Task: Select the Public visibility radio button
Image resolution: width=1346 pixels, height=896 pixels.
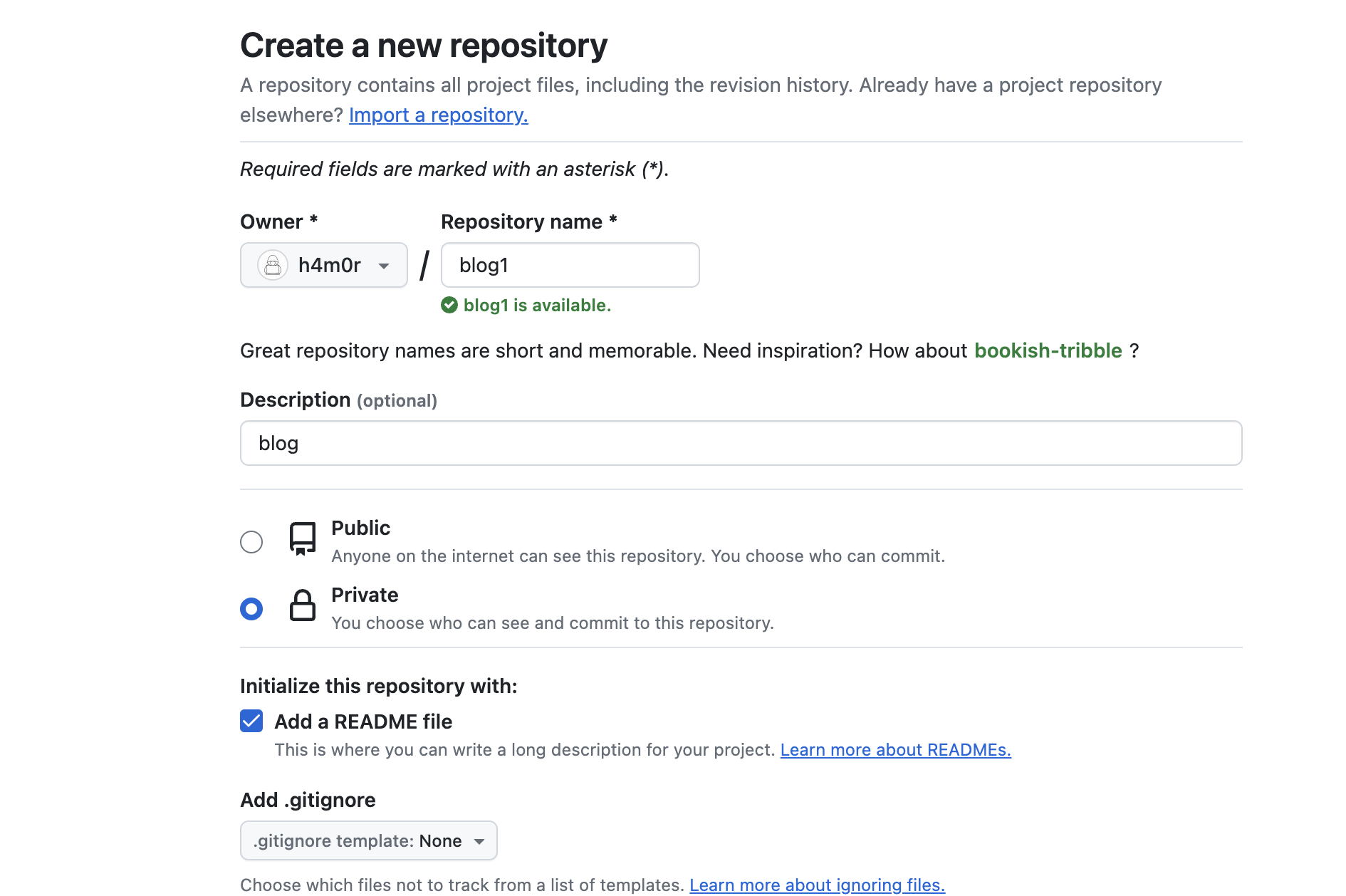Action: pyautogui.click(x=251, y=542)
